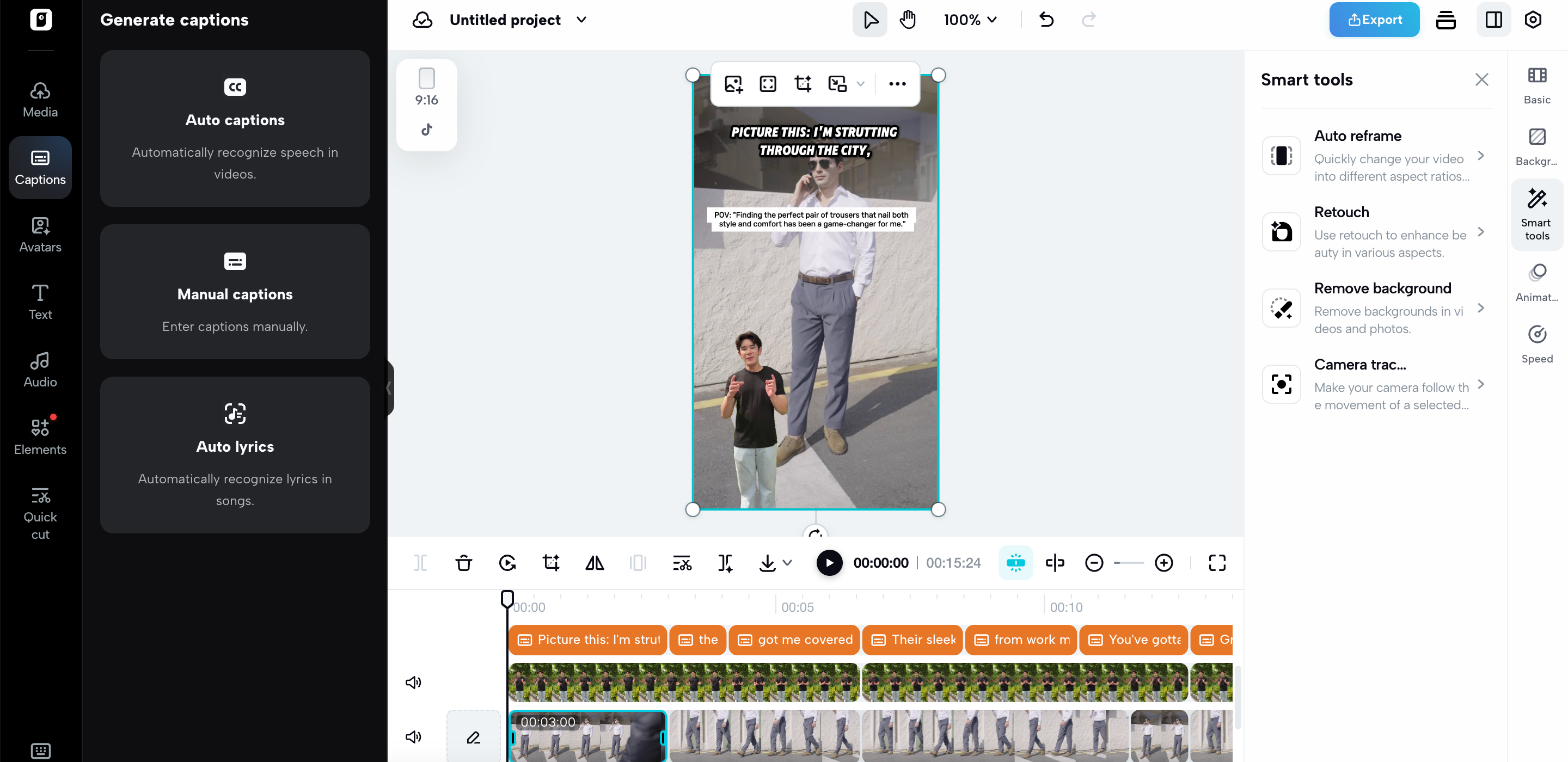Click the mirror flip icon
This screenshot has width=1568, height=762.
tap(595, 563)
